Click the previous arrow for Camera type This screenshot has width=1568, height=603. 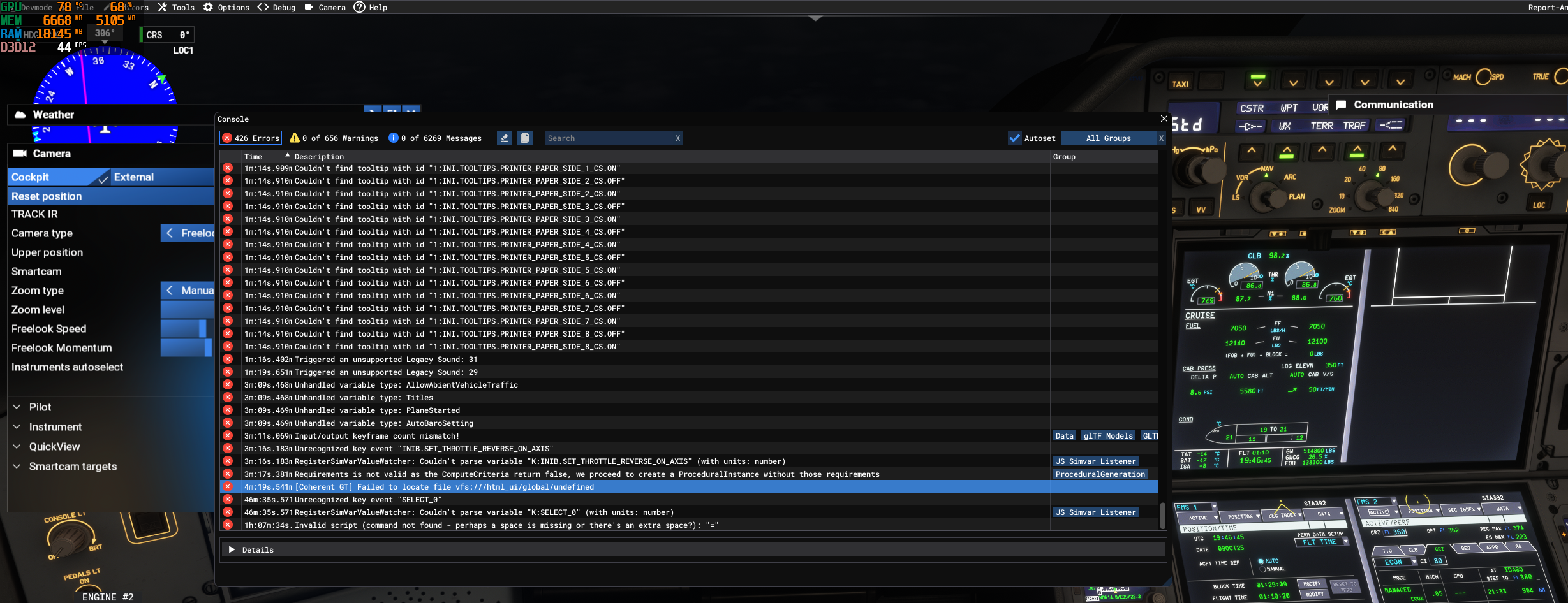tap(170, 233)
